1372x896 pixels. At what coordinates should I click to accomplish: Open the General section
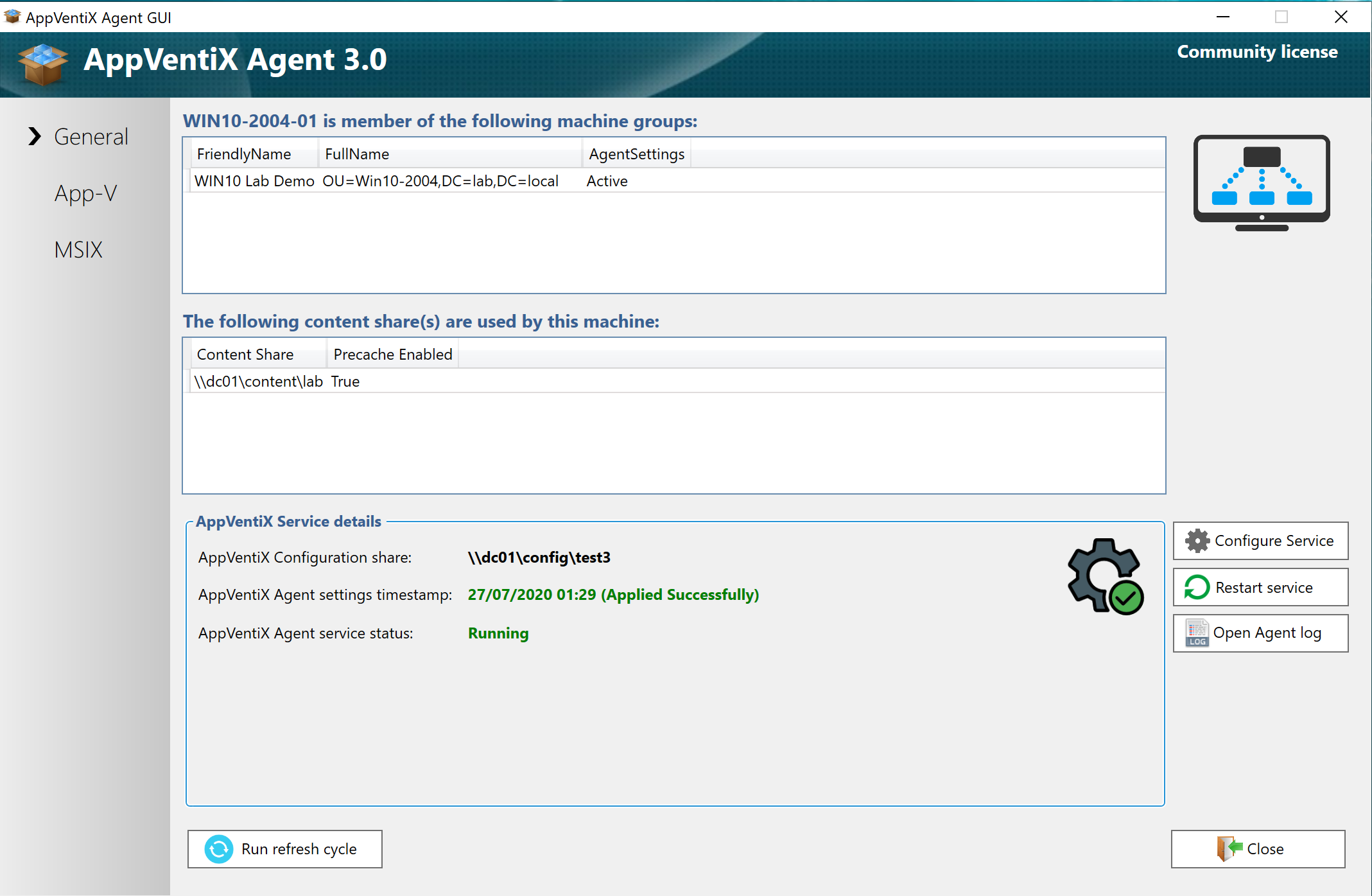point(91,137)
